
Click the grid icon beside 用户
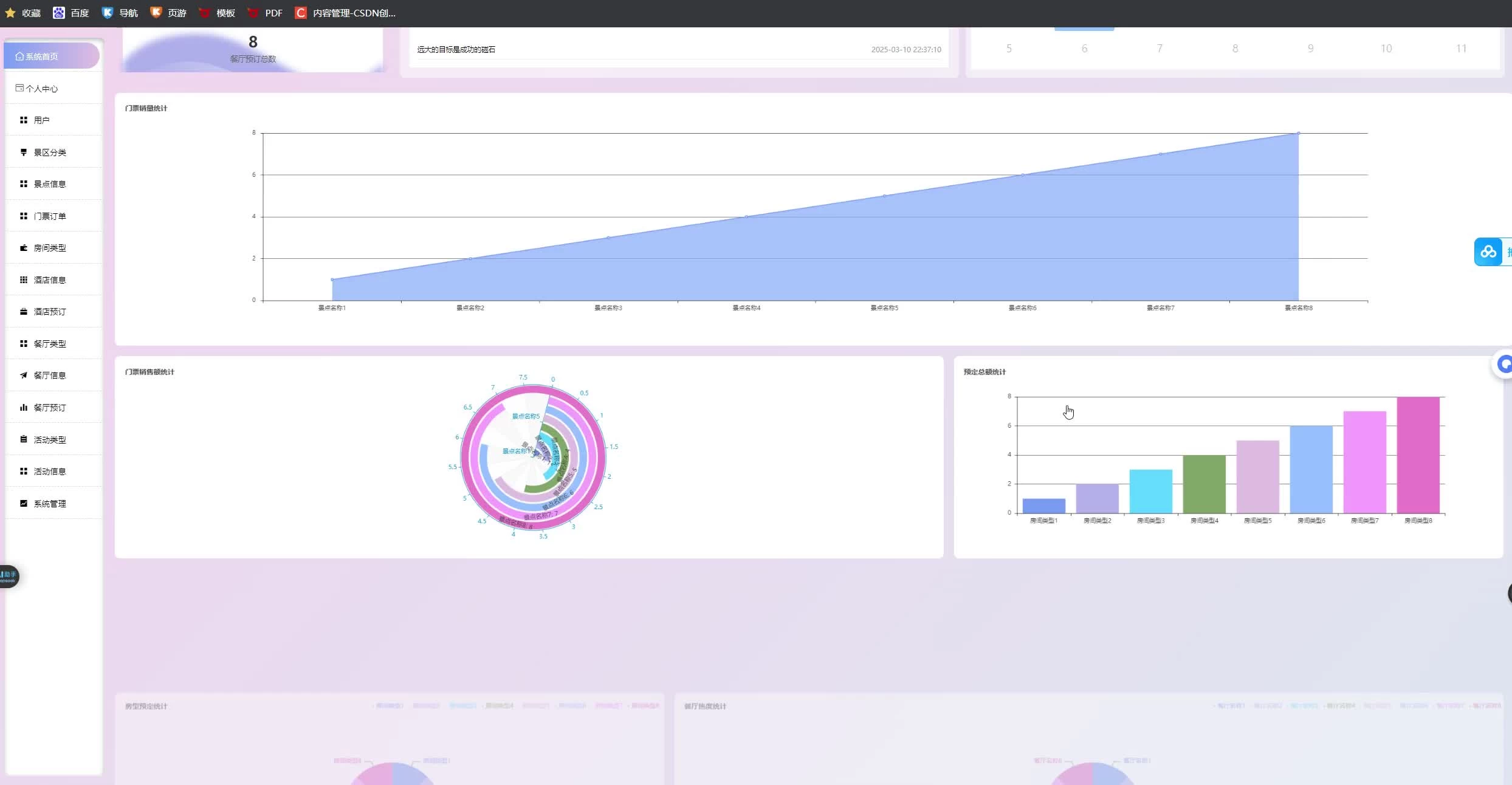tap(24, 120)
